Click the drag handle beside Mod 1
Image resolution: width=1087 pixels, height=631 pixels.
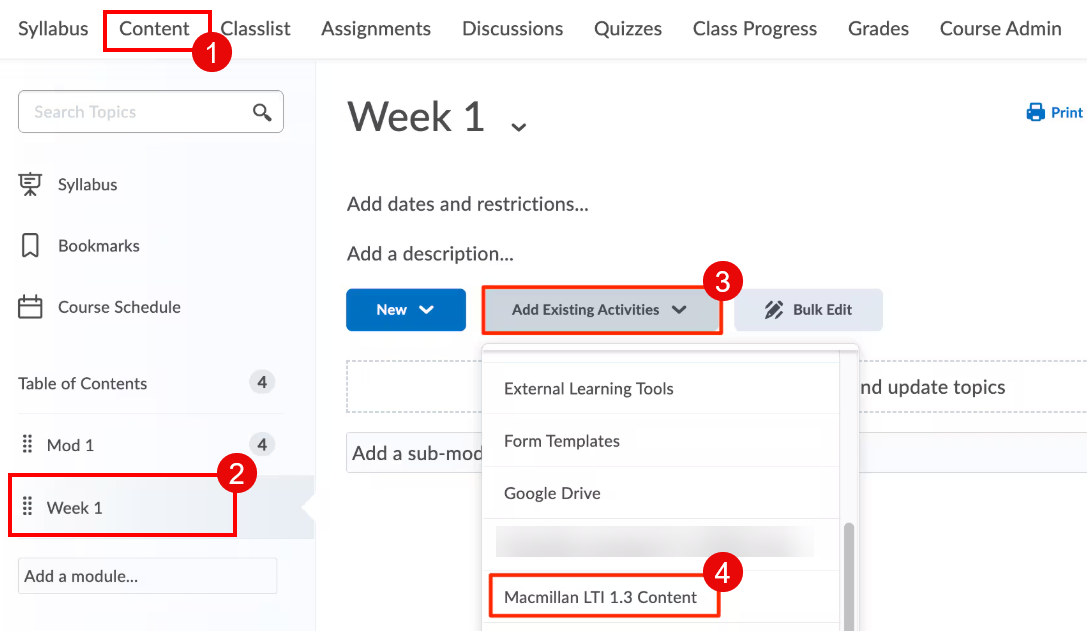pos(27,444)
